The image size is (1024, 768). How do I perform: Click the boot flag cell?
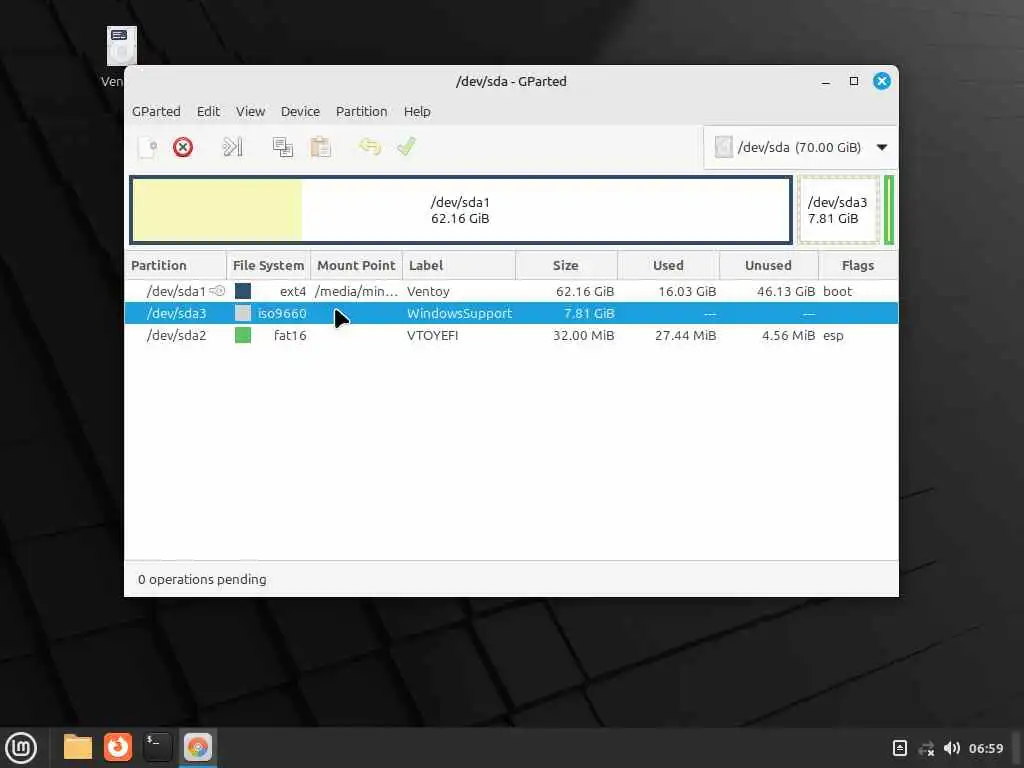pos(838,291)
